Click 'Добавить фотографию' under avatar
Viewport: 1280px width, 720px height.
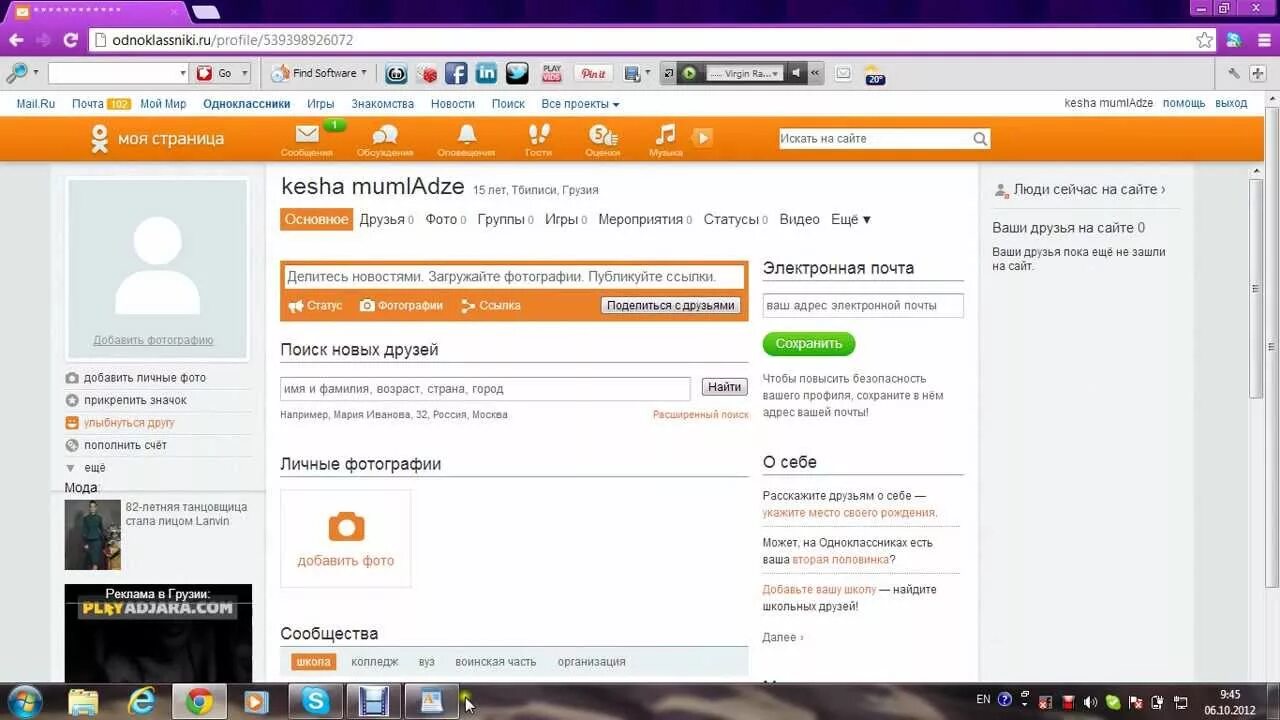pos(153,340)
